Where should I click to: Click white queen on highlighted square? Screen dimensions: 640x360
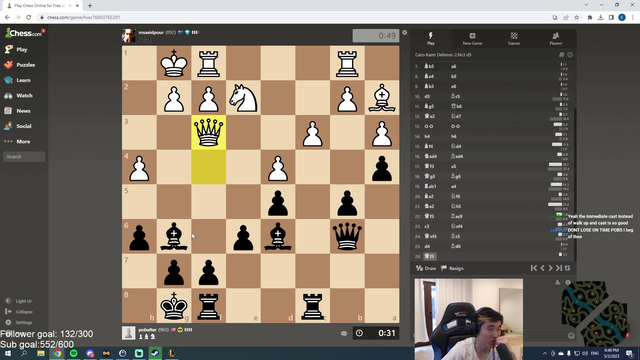point(209,132)
